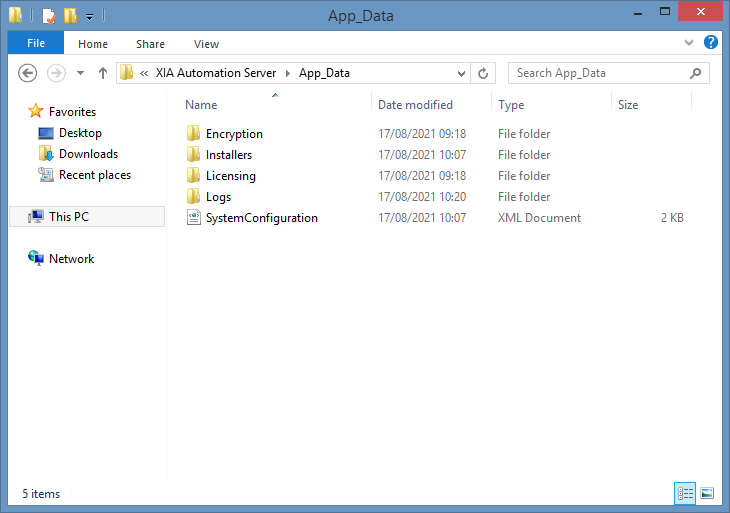Click the 5 items status text
The height and width of the screenshot is (513, 730).
[x=41, y=493]
